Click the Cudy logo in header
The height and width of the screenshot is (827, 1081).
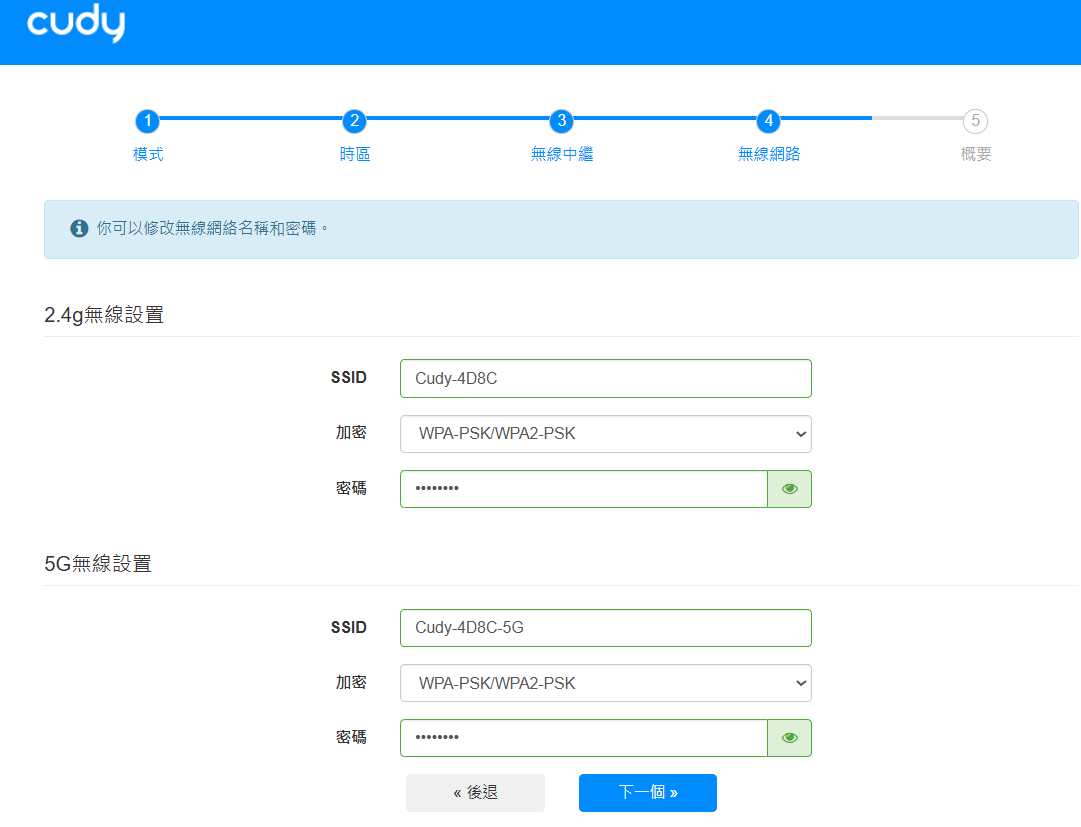point(76,25)
